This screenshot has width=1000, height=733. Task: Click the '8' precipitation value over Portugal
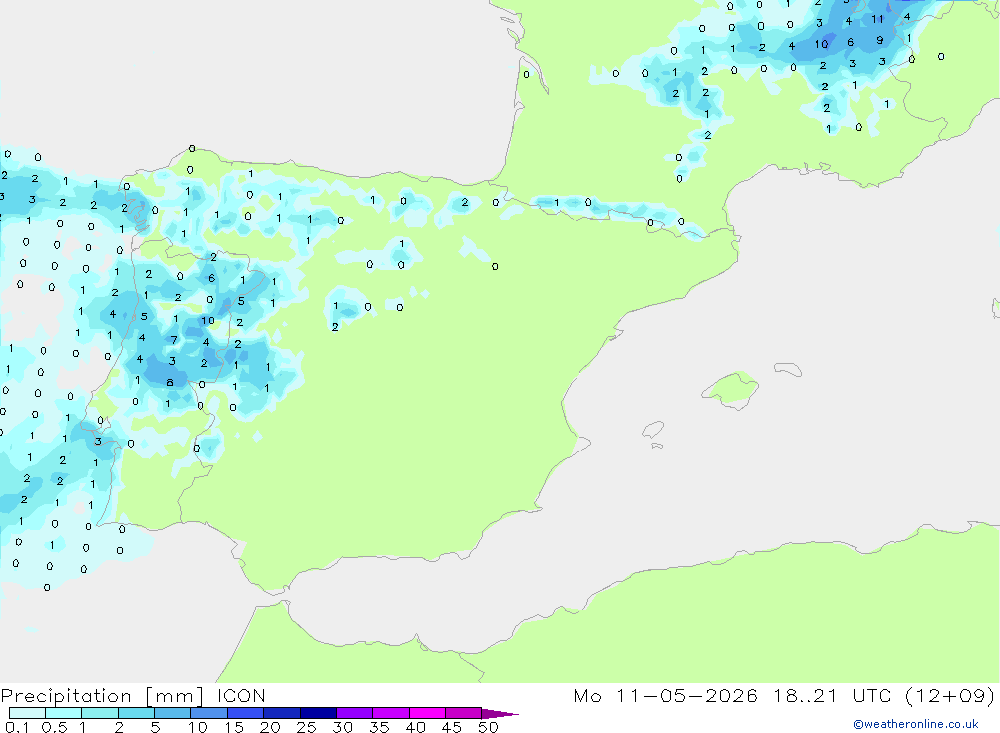coord(170,383)
